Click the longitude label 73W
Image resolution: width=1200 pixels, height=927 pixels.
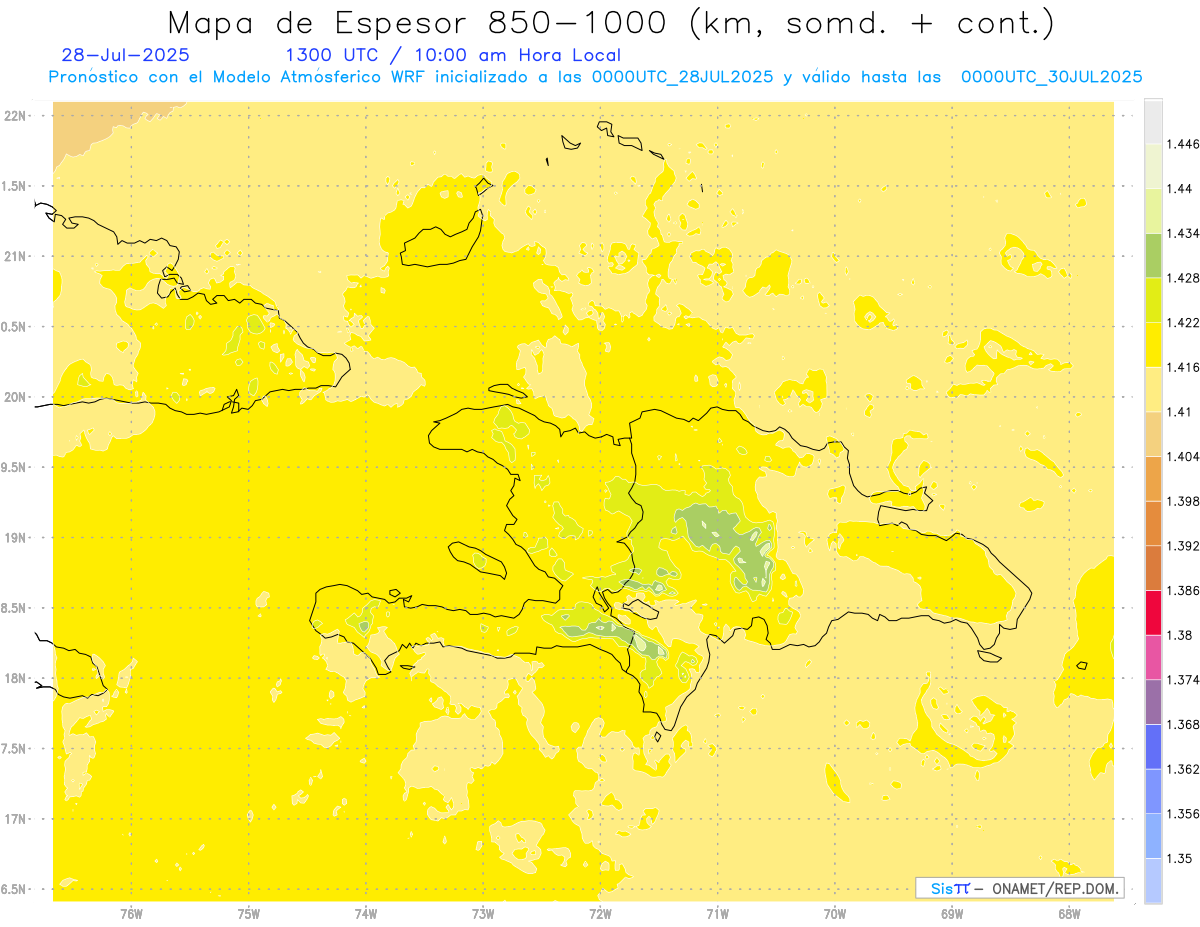(x=483, y=914)
